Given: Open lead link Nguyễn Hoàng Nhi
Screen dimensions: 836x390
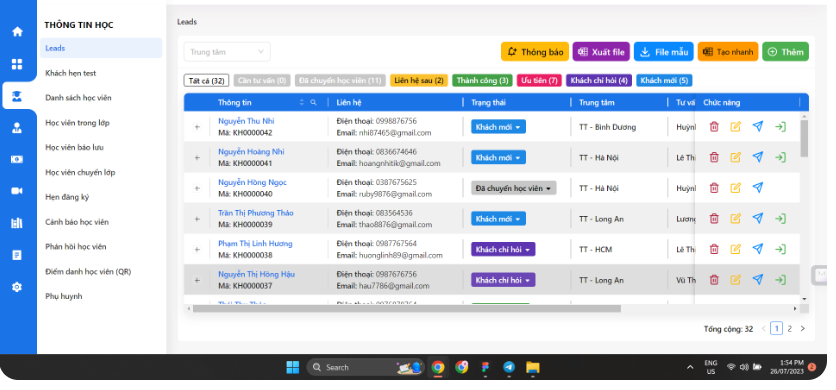Looking at the screenshot, I should click(x=251, y=152).
